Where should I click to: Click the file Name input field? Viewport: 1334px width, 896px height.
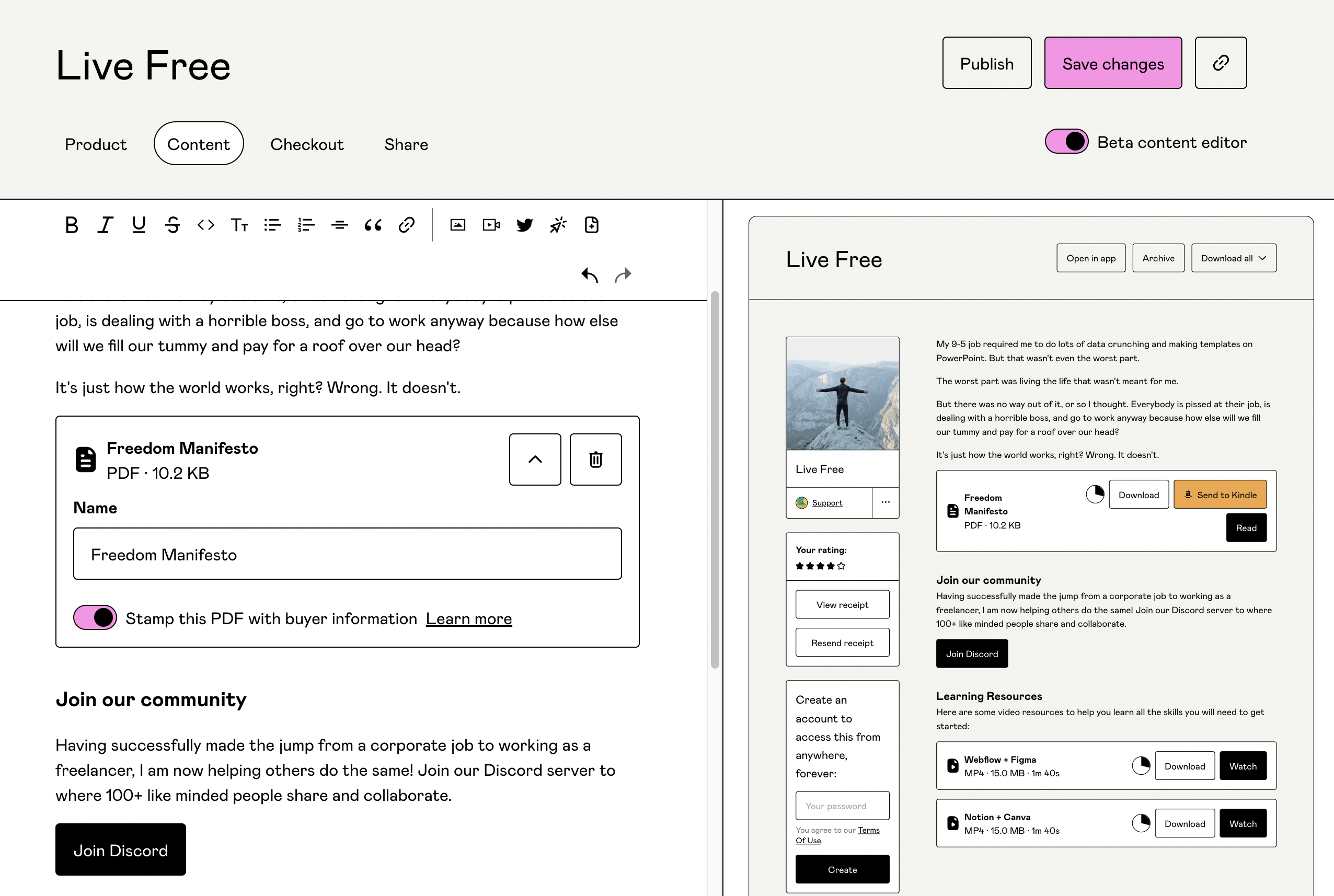pos(348,554)
